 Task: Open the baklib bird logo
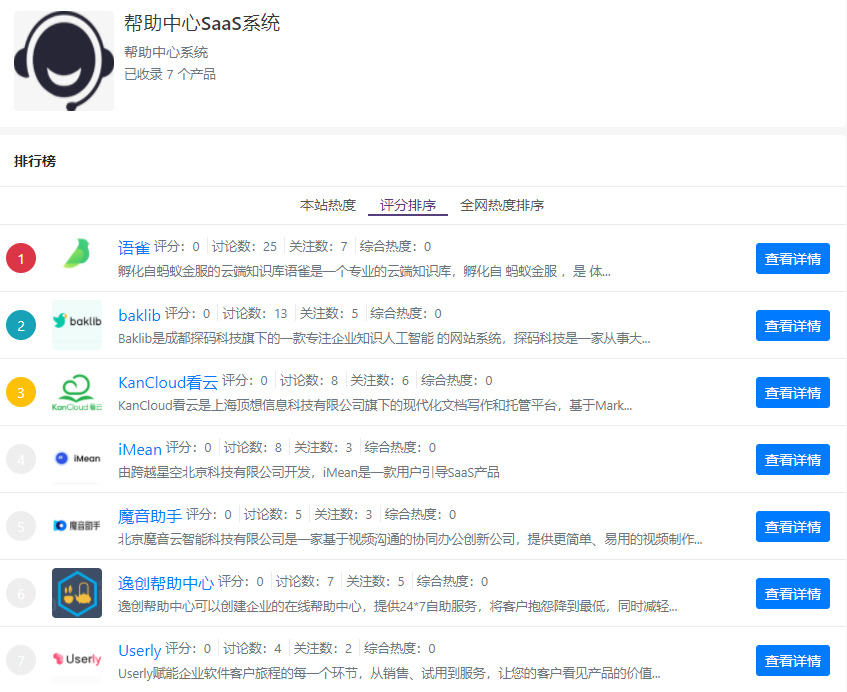77,324
